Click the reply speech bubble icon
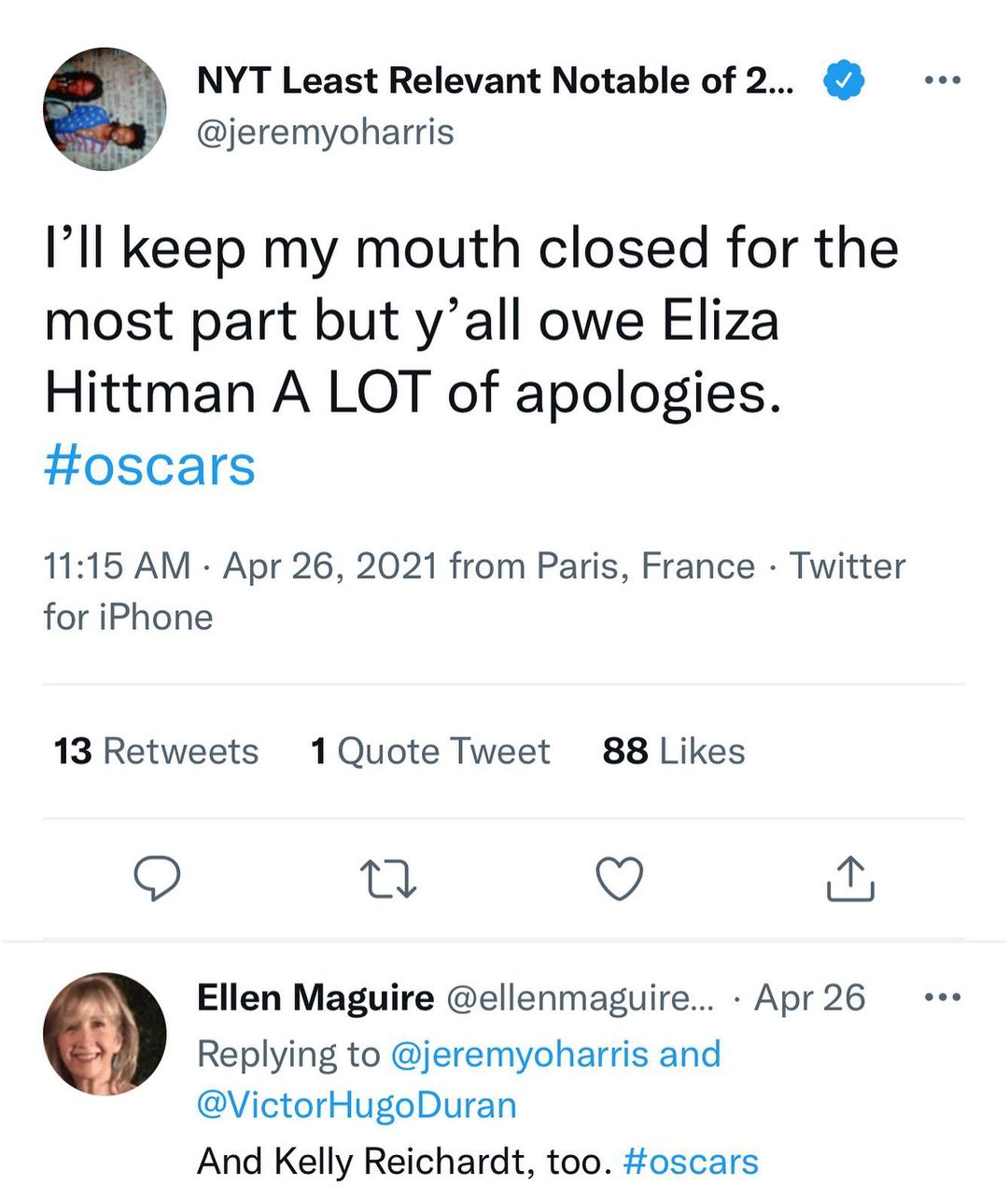Viewport: 1008px width, 1198px height. click(x=157, y=878)
